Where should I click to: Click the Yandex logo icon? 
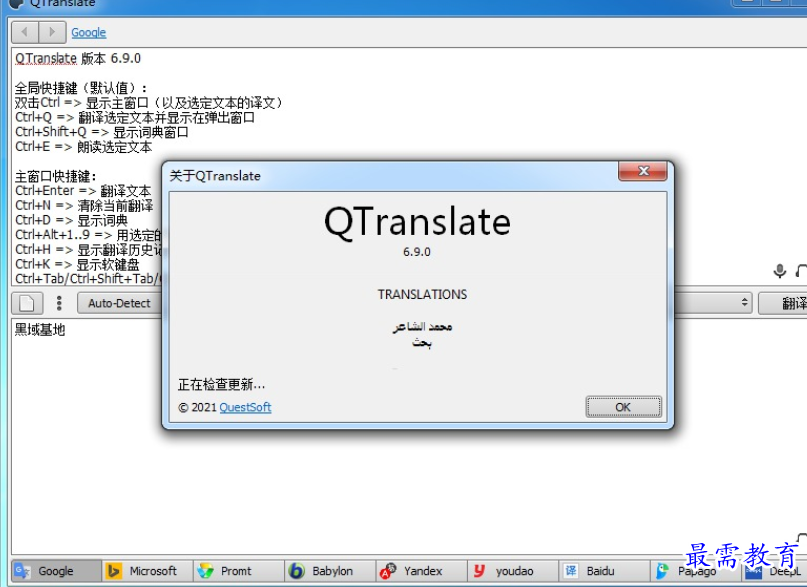[388, 571]
